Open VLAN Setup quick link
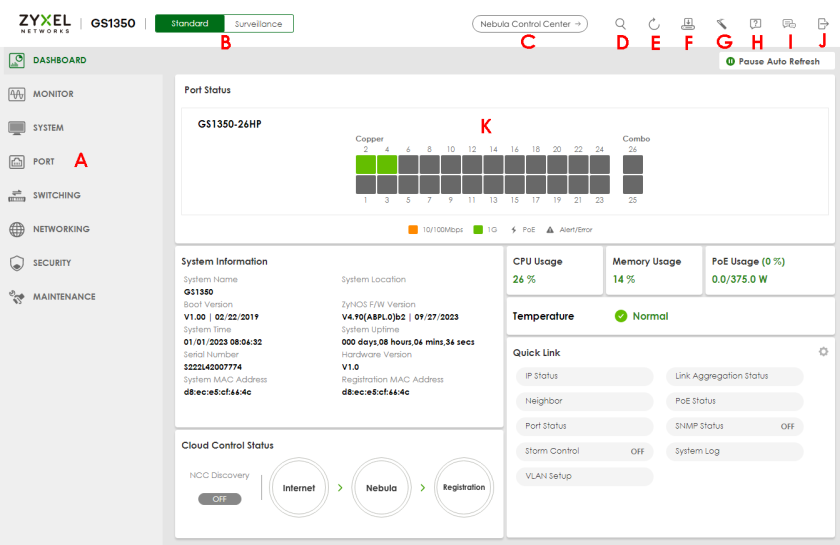The width and height of the screenshot is (840, 545). (x=584, y=476)
